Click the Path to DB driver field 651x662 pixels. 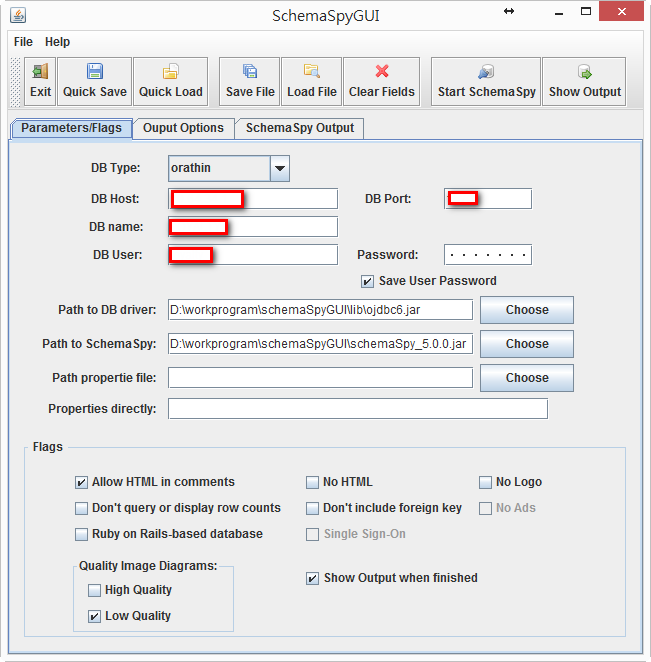click(x=320, y=310)
